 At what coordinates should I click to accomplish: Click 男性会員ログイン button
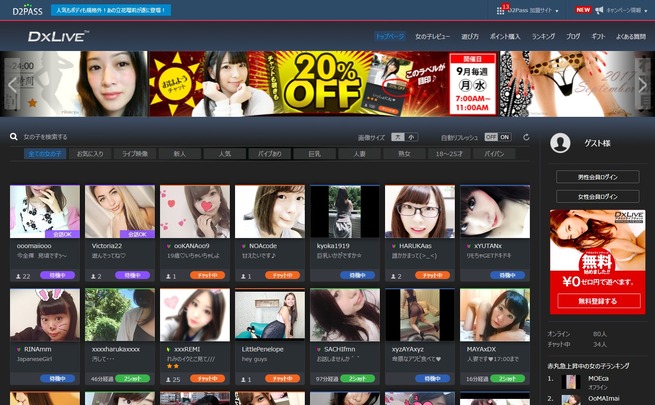[x=597, y=177]
